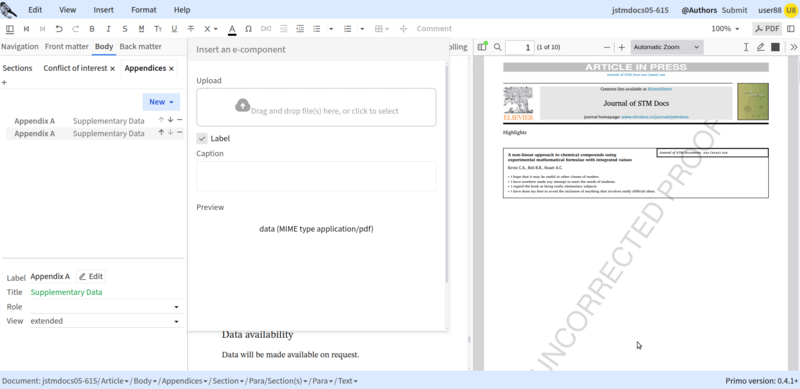
Task: Add new tab with plus icon
Action: [x=4, y=82]
